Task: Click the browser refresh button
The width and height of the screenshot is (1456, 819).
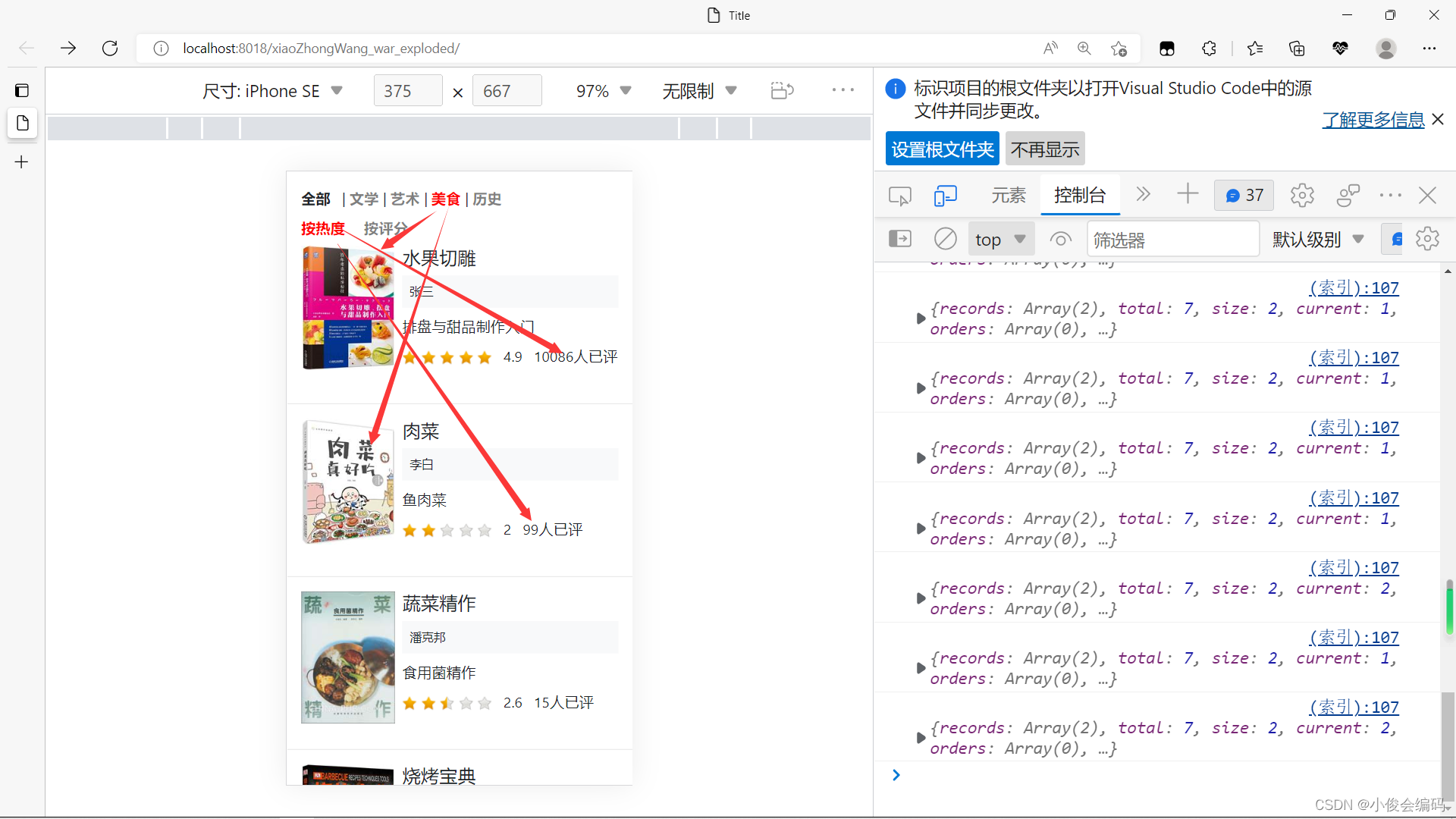Action: coord(110,49)
